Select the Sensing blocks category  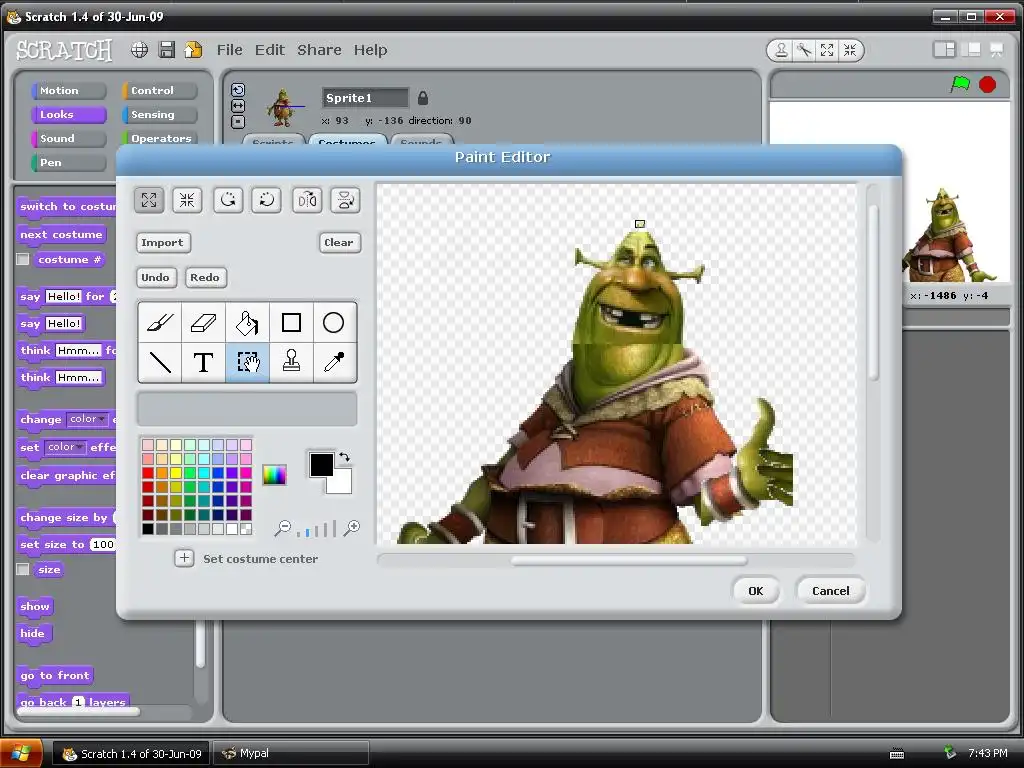pos(159,115)
